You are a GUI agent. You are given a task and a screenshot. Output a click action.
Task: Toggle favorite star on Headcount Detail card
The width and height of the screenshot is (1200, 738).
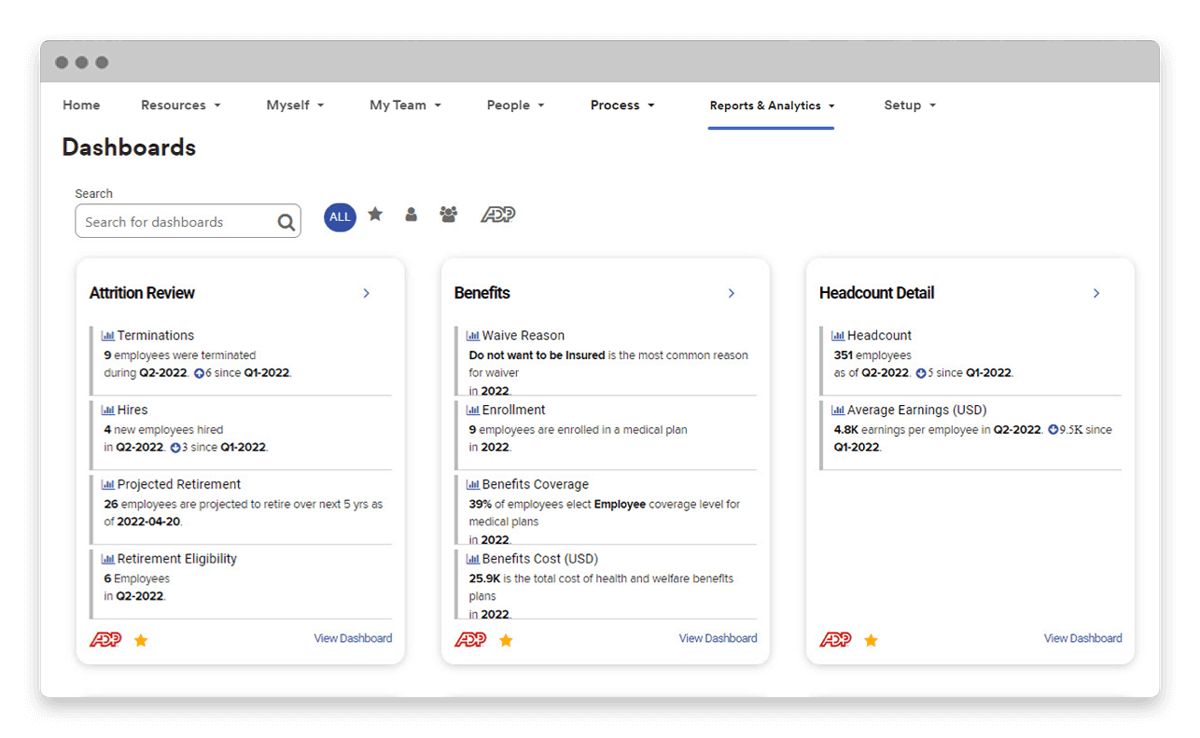click(x=871, y=640)
